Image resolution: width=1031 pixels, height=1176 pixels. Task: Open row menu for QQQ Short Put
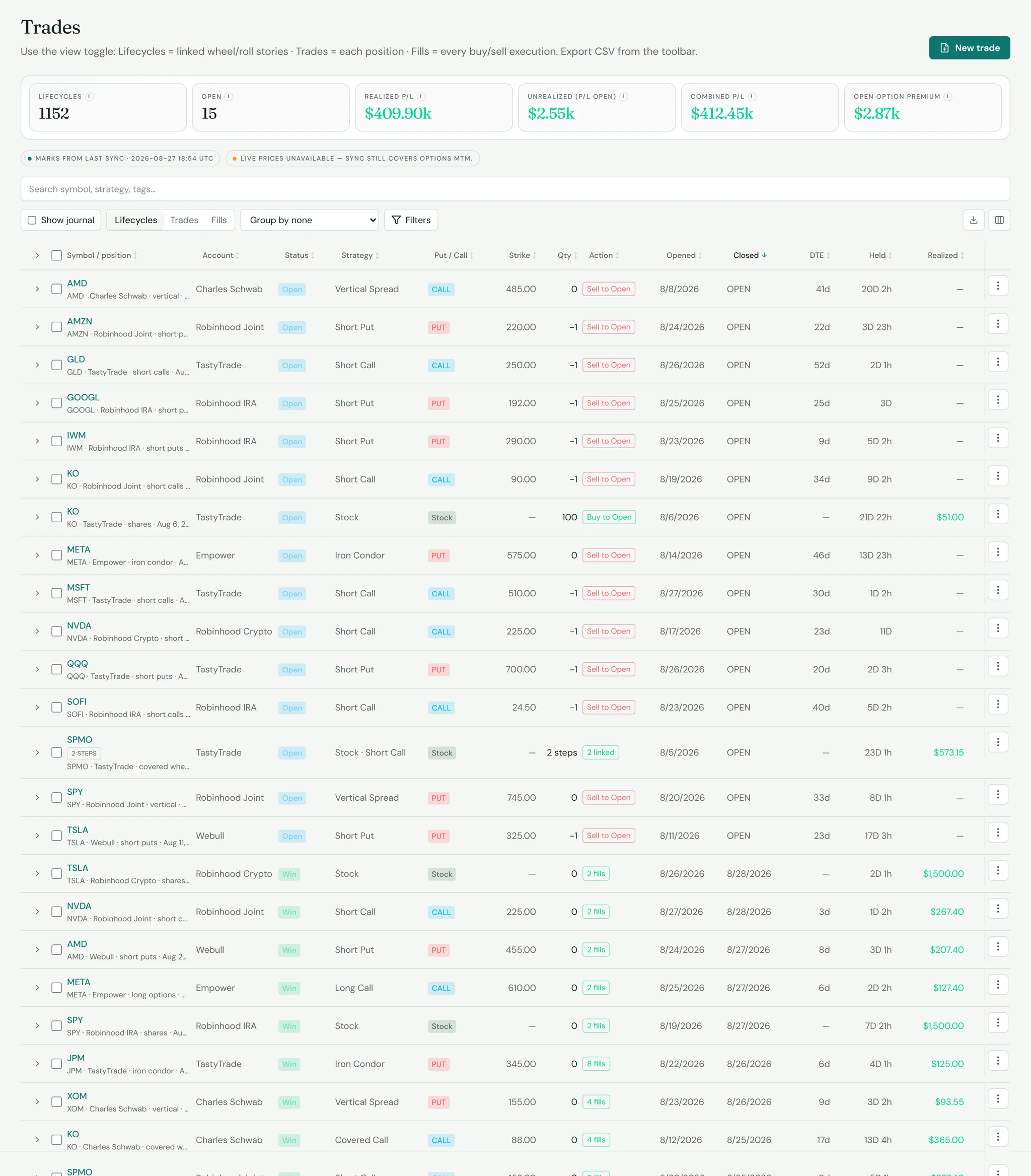[x=998, y=666]
